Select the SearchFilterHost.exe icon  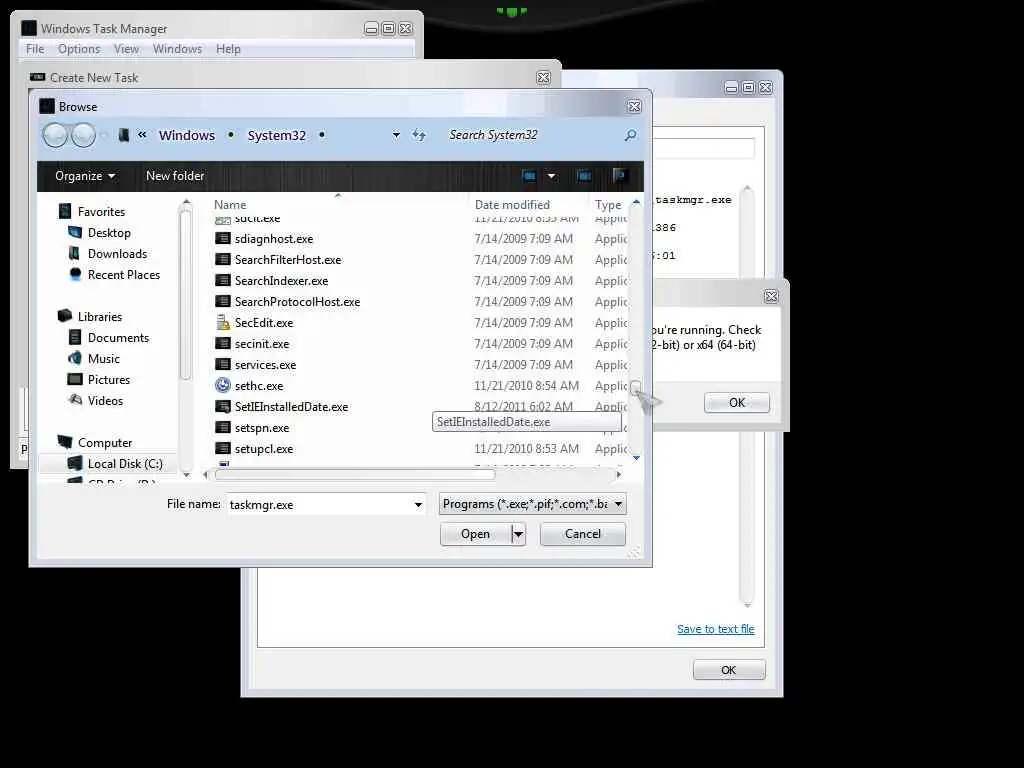point(223,260)
